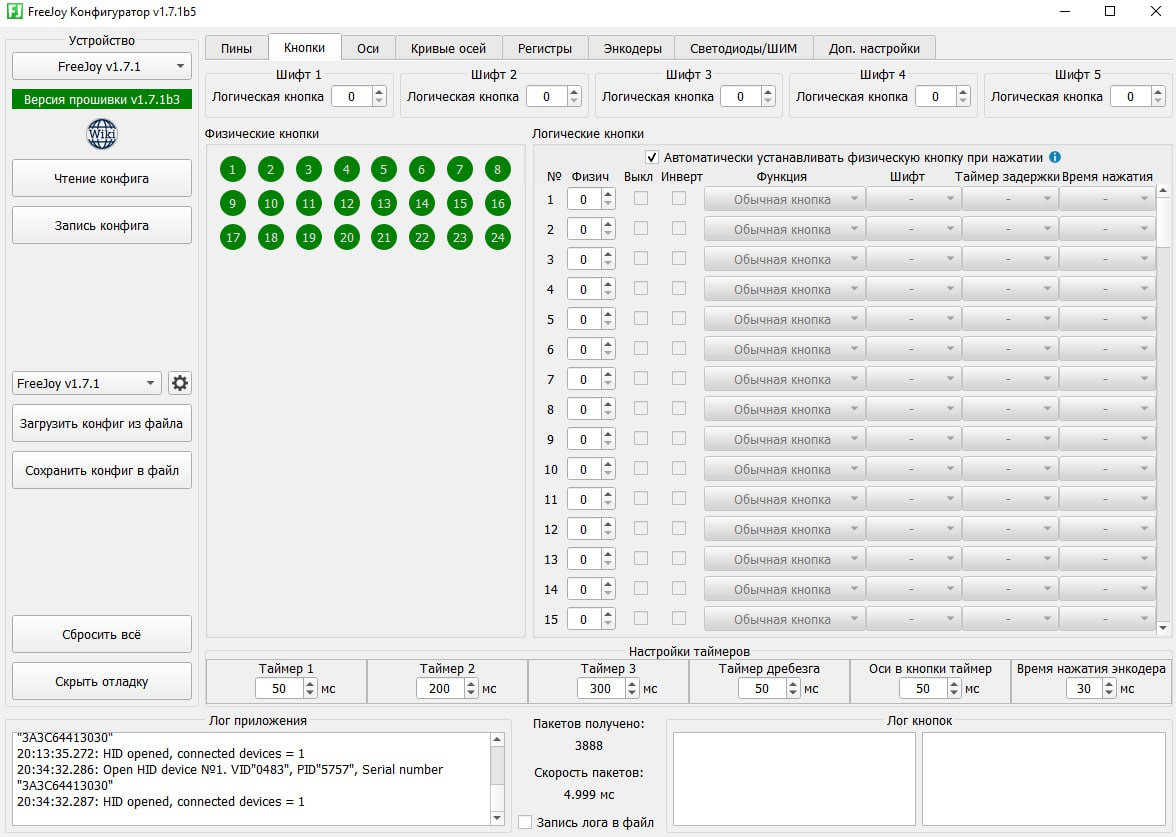
Task: Click physical button indicator 7
Action: [x=460, y=170]
